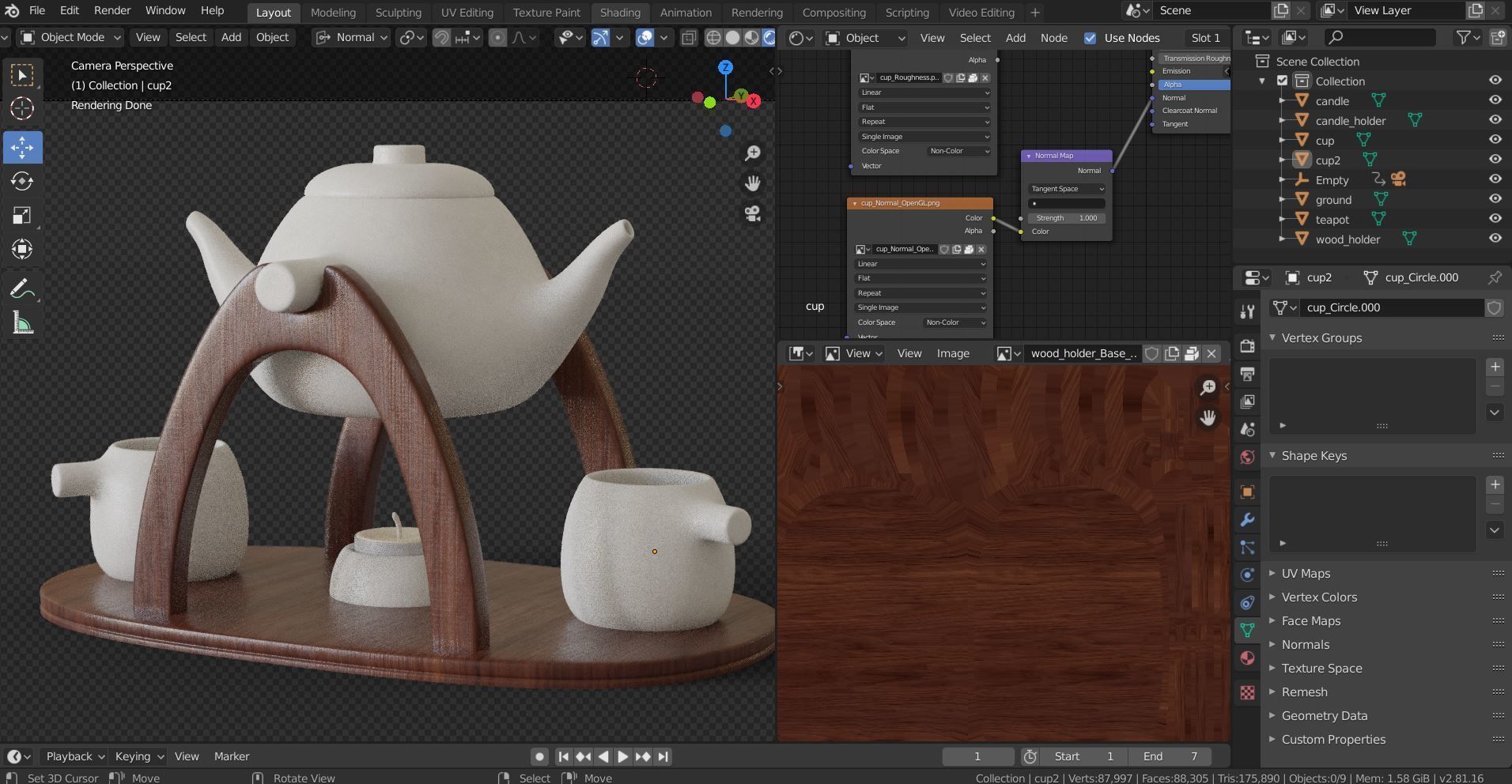Open the Object Data mesh properties tab
This screenshot has width=1512, height=784.
(x=1247, y=630)
